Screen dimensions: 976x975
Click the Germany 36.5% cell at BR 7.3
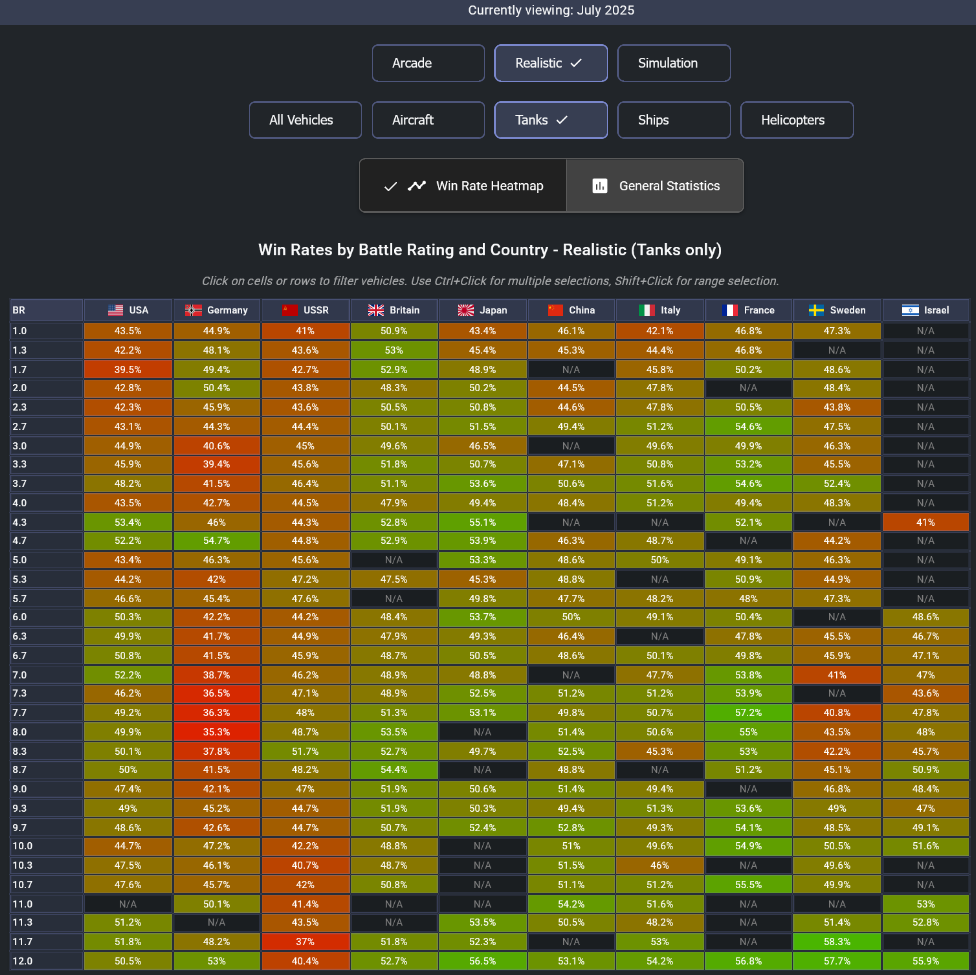217,693
